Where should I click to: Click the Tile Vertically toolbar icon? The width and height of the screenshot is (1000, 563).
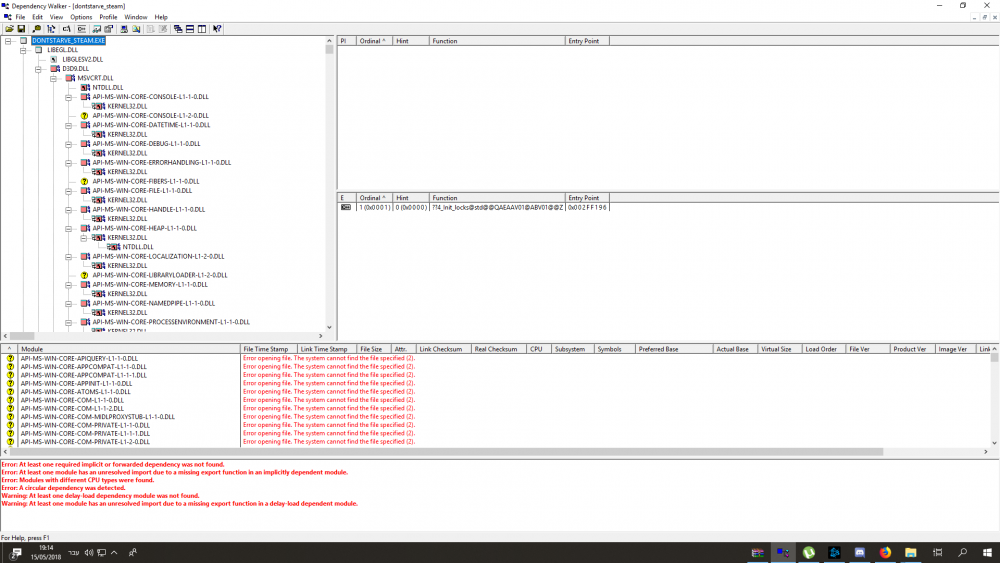coord(202,29)
